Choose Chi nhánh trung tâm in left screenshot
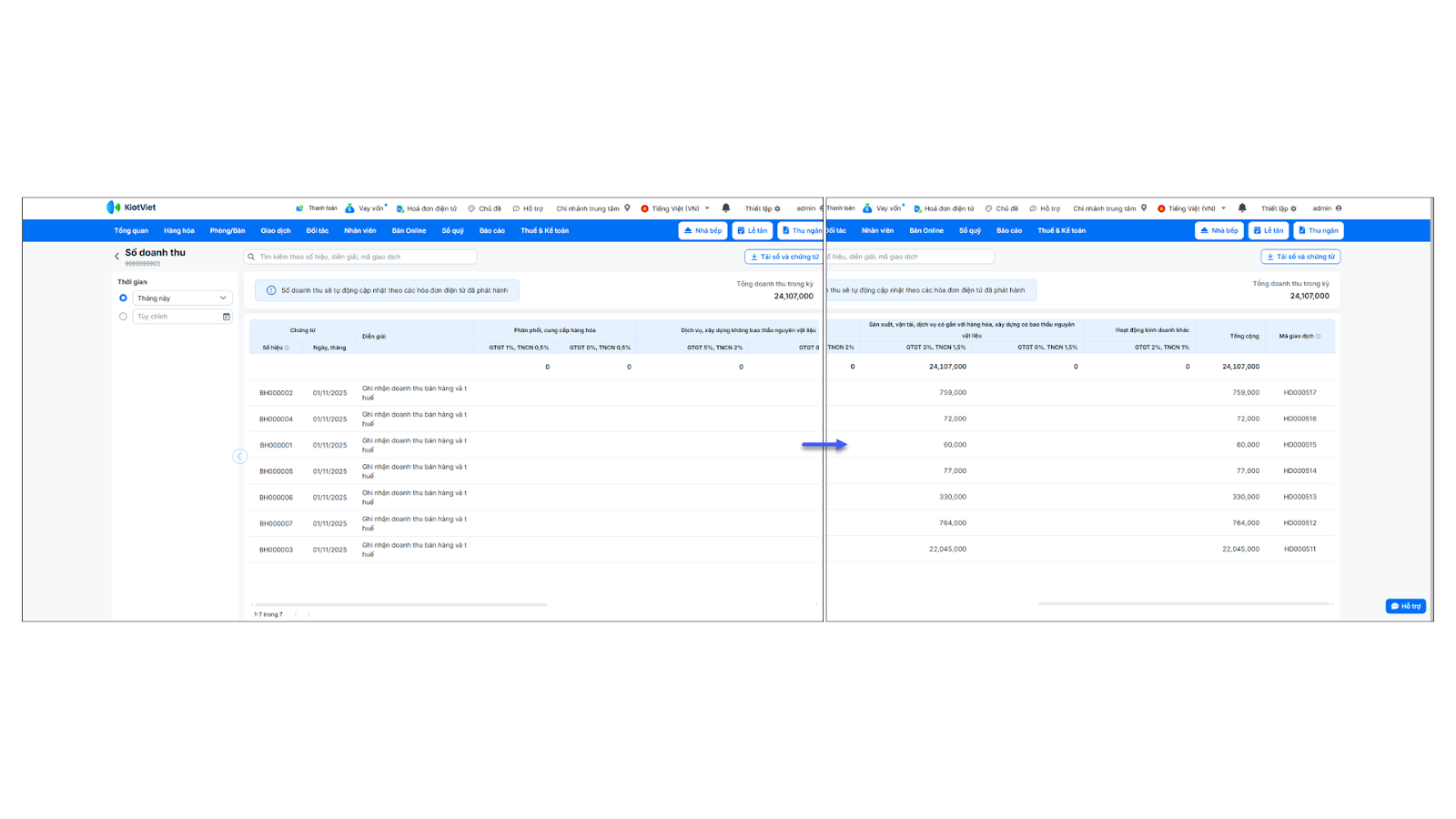 pos(593,208)
